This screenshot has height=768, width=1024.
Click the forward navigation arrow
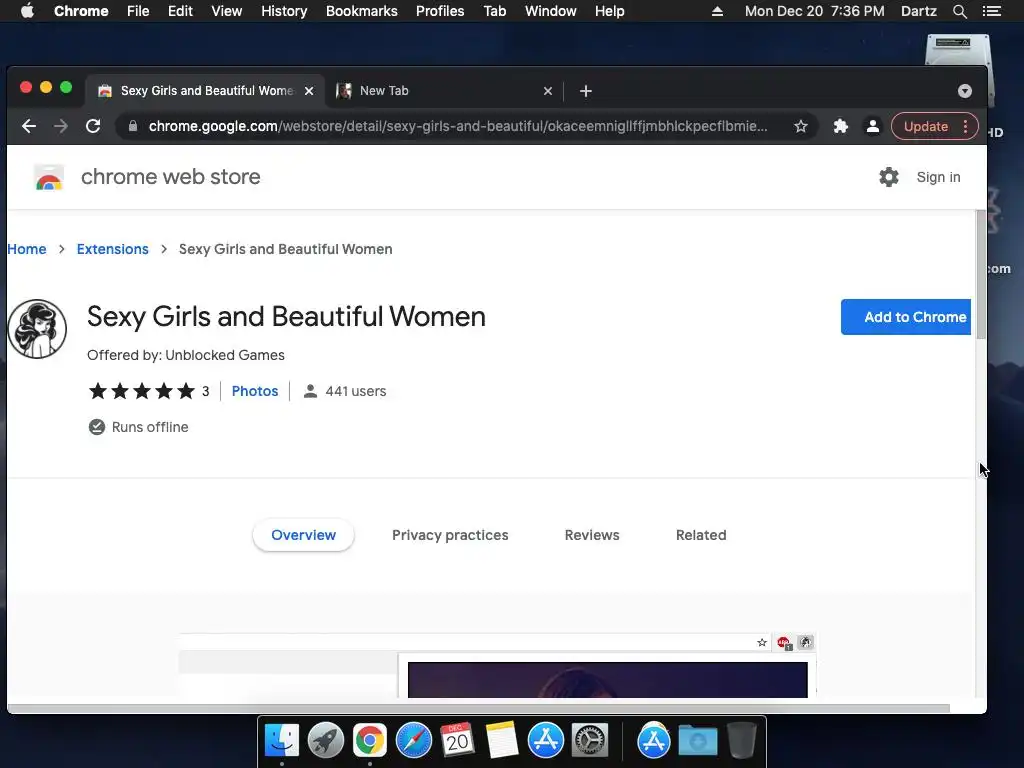(61, 126)
